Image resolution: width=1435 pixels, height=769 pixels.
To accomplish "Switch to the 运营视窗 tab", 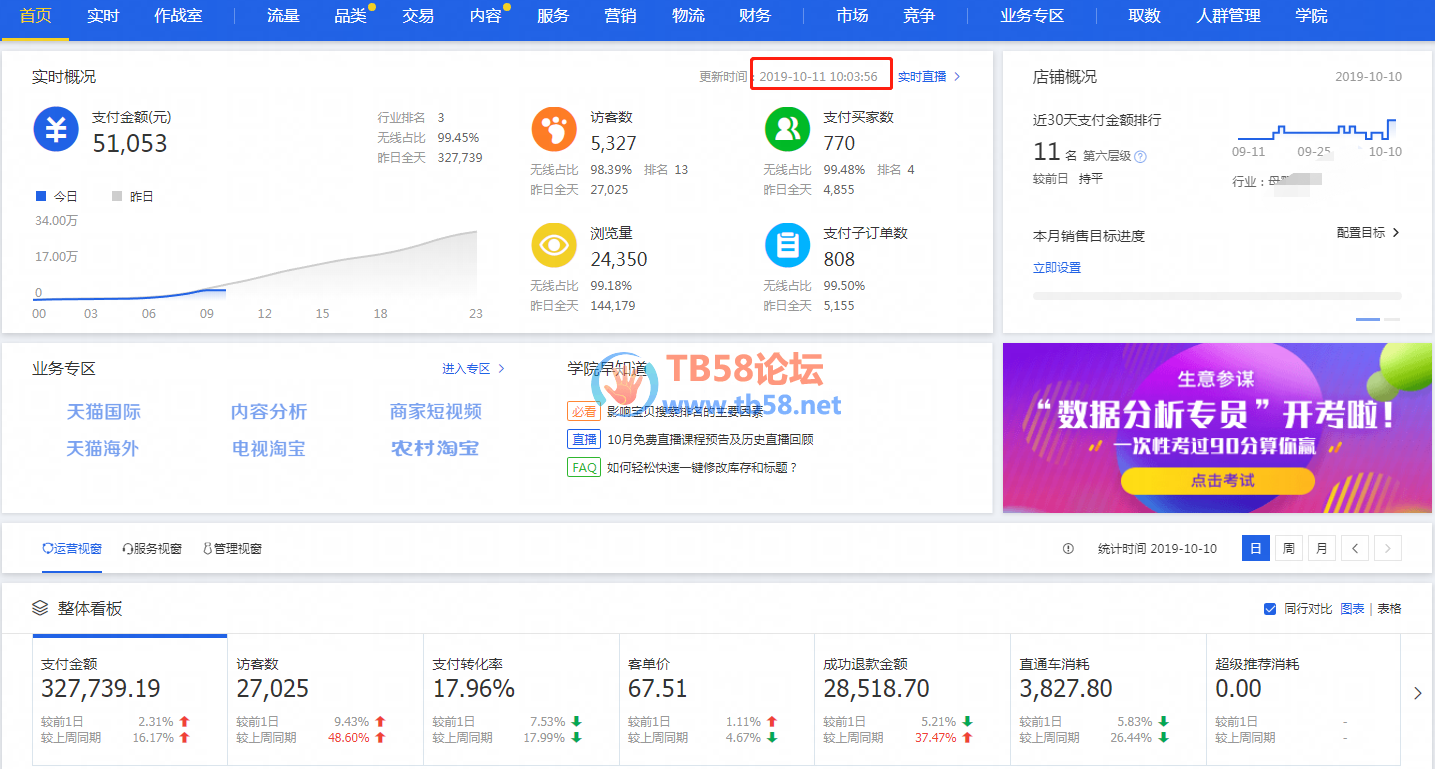I will [72, 549].
